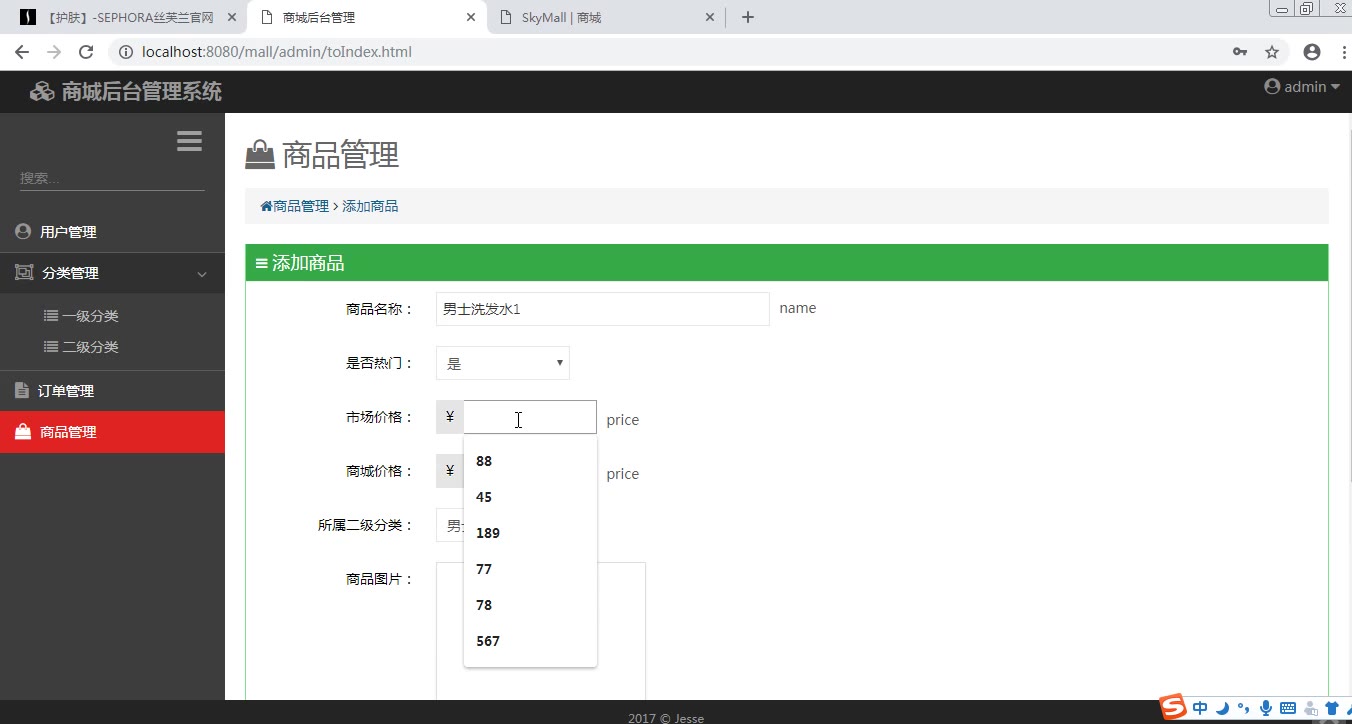Open 一级分类 submenu link
Image resolution: width=1352 pixels, height=724 pixels.
click(x=90, y=316)
